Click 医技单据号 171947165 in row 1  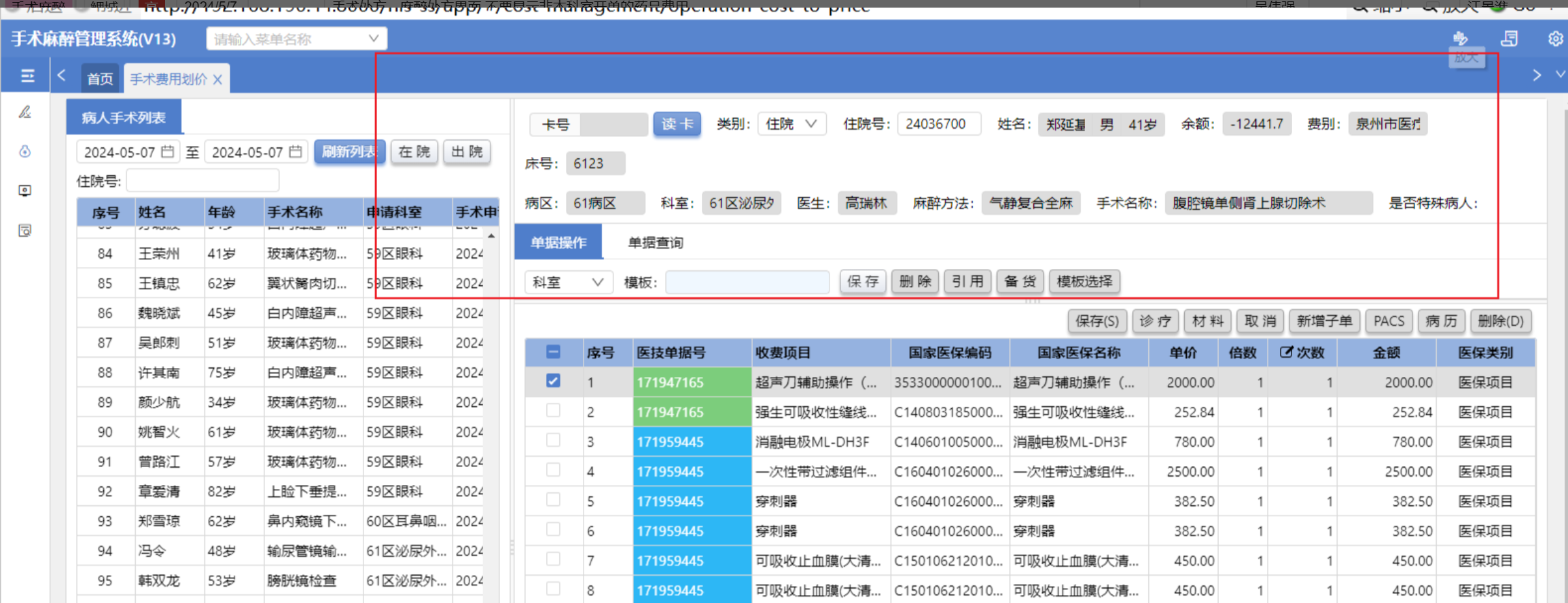[x=692, y=382]
